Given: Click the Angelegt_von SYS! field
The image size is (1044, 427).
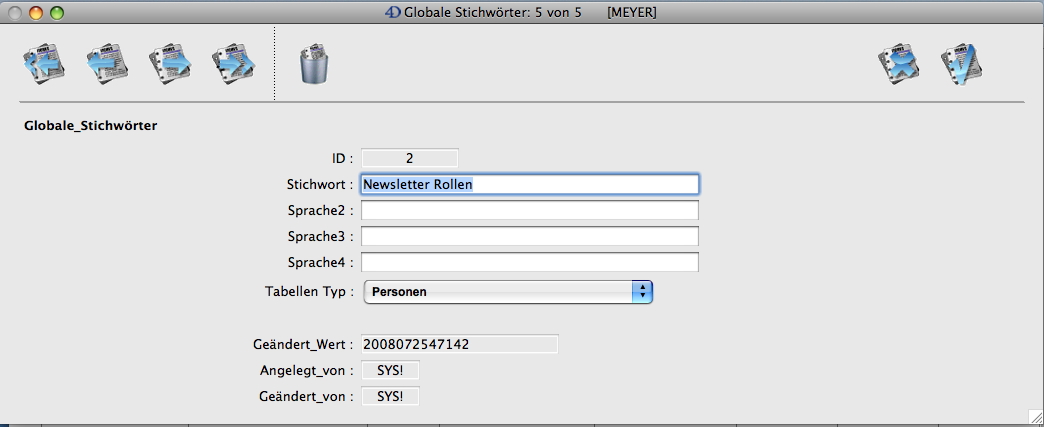Looking at the screenshot, I should click(x=390, y=370).
